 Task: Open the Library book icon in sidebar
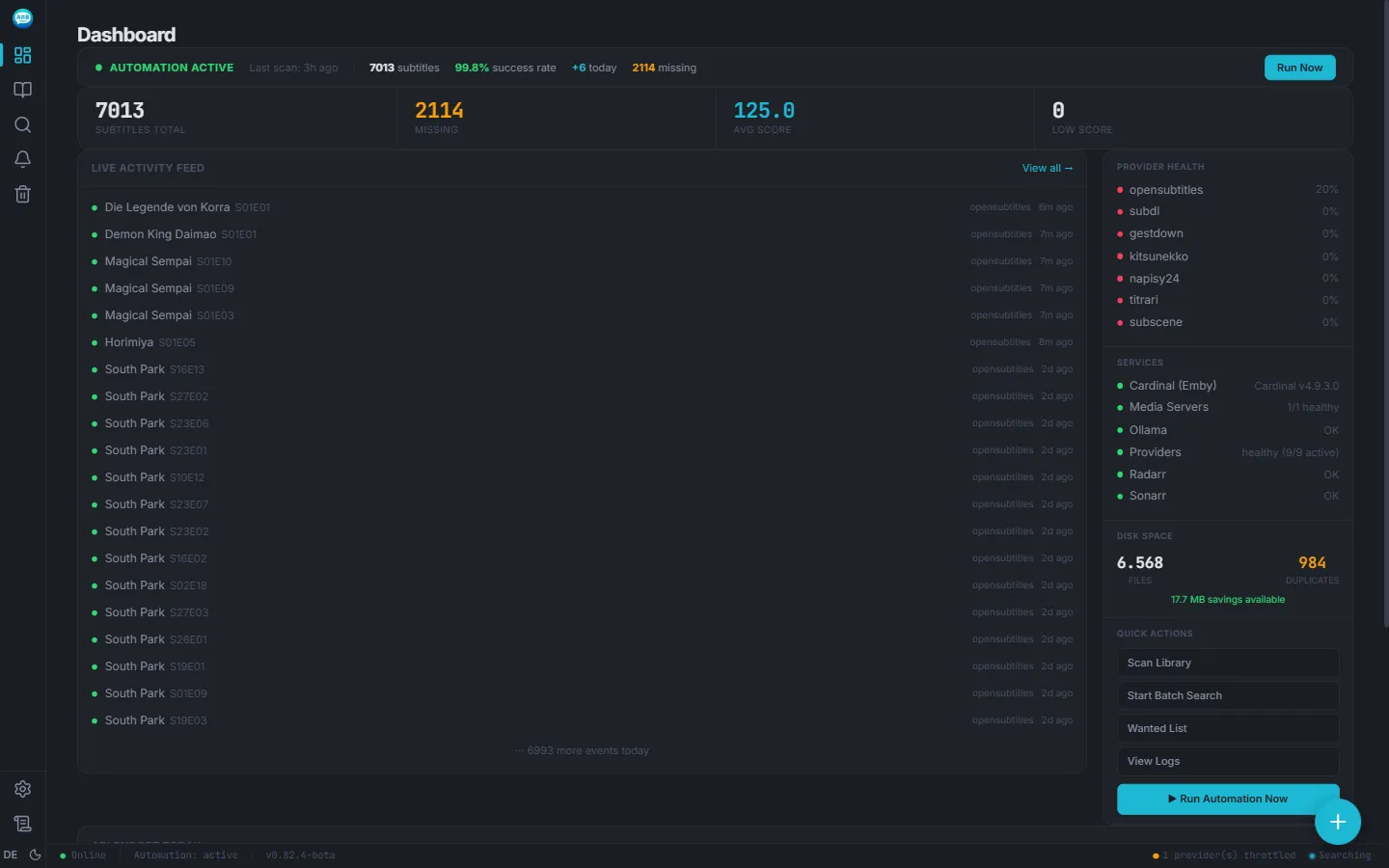click(22, 90)
